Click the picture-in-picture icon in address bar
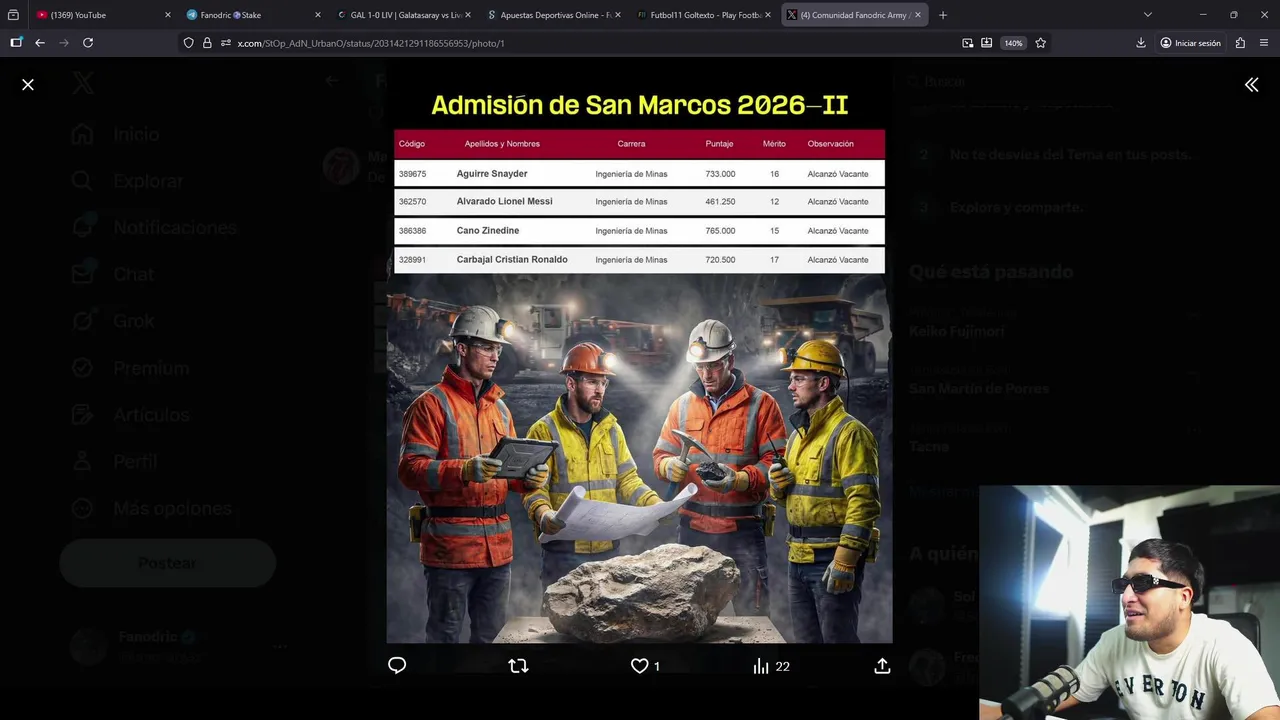1280x720 pixels. pos(967,43)
